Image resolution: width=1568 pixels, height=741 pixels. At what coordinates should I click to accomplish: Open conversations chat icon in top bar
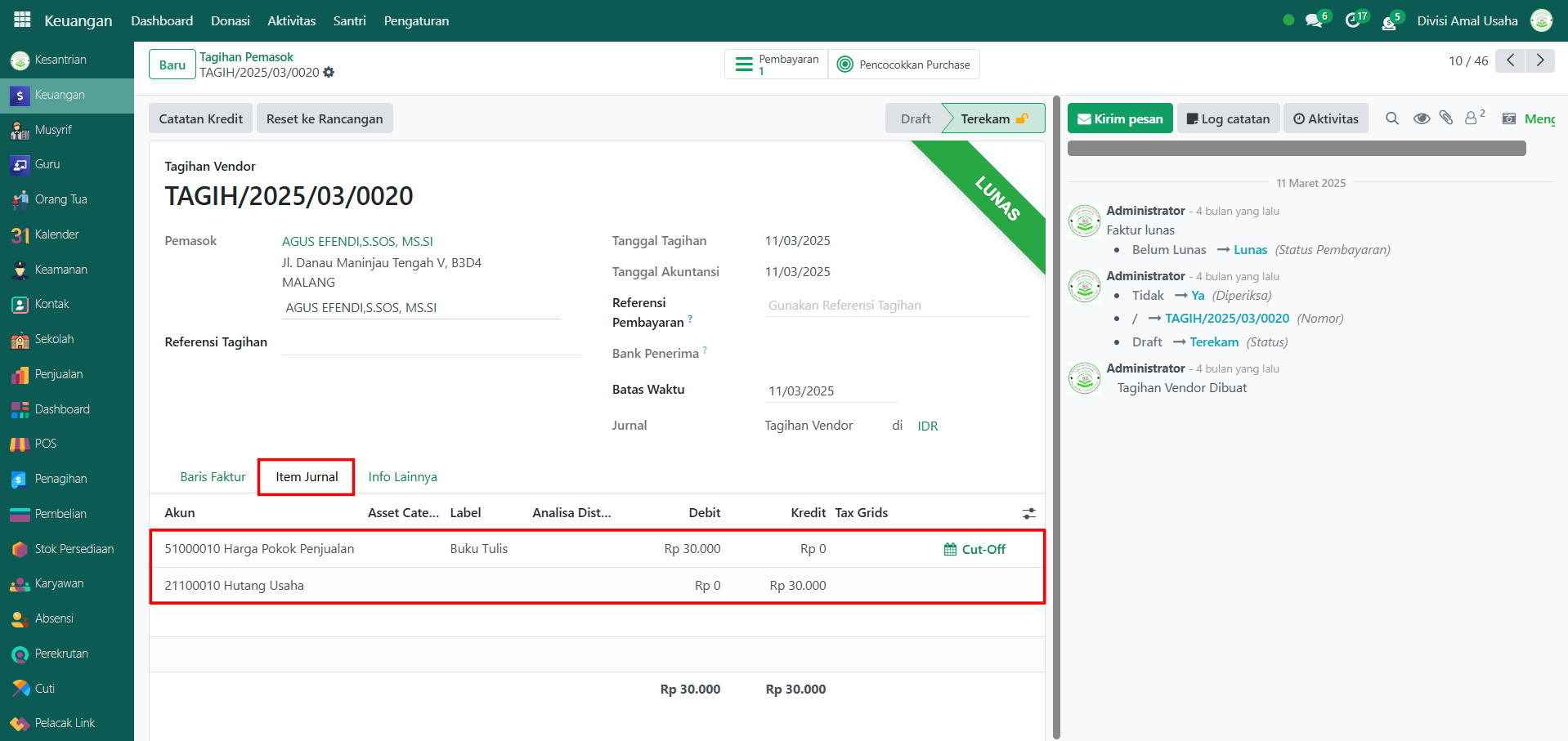pyautogui.click(x=1314, y=20)
